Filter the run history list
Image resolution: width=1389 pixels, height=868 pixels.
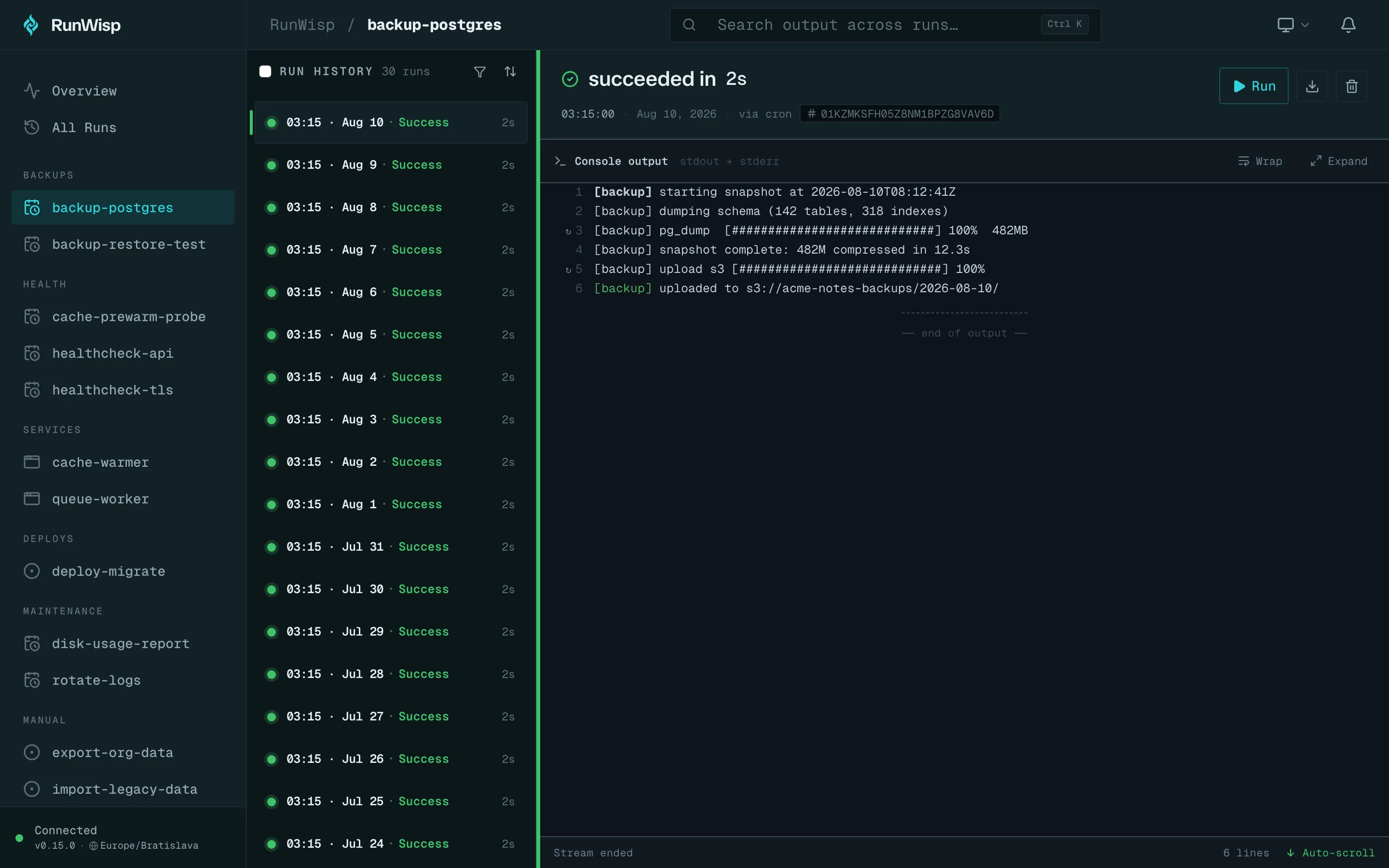(480, 72)
